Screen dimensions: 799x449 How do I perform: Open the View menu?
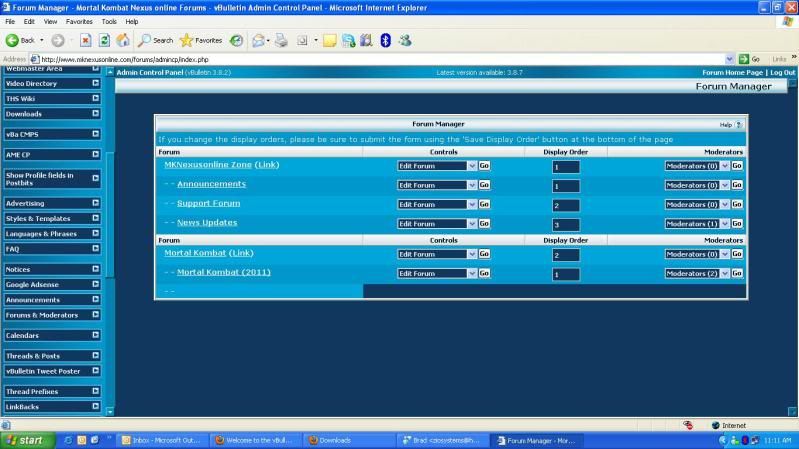pos(50,21)
